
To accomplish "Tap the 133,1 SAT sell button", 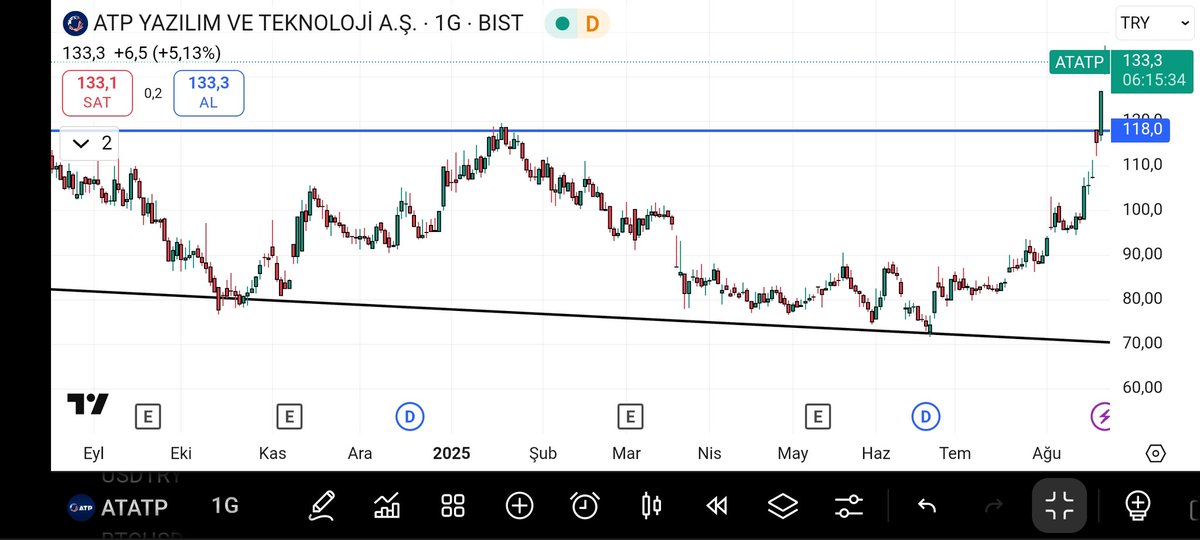I will pyautogui.click(x=97, y=92).
